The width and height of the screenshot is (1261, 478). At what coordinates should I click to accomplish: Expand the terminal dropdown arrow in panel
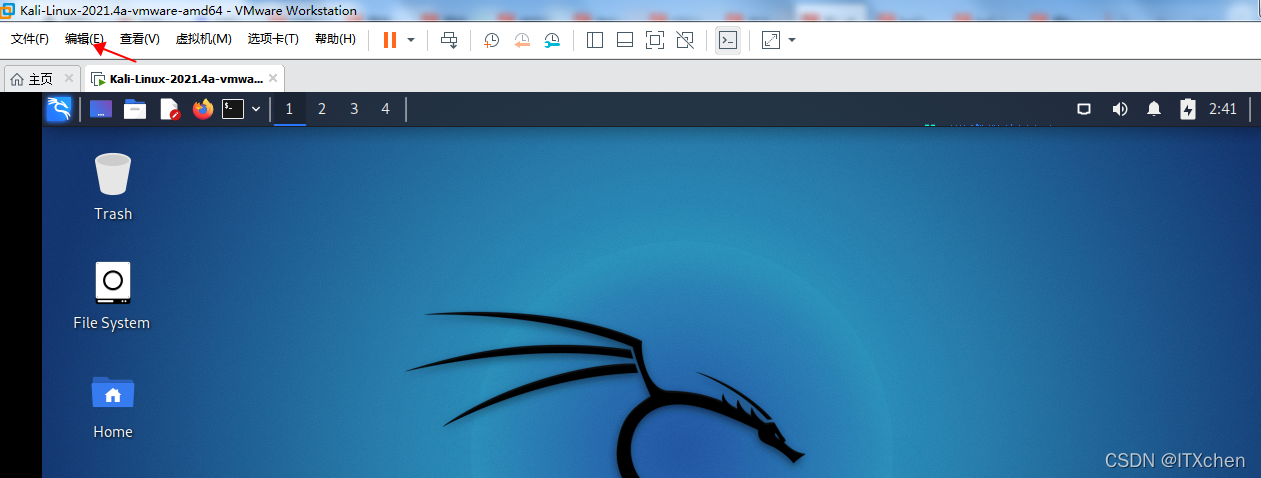pyautogui.click(x=256, y=109)
